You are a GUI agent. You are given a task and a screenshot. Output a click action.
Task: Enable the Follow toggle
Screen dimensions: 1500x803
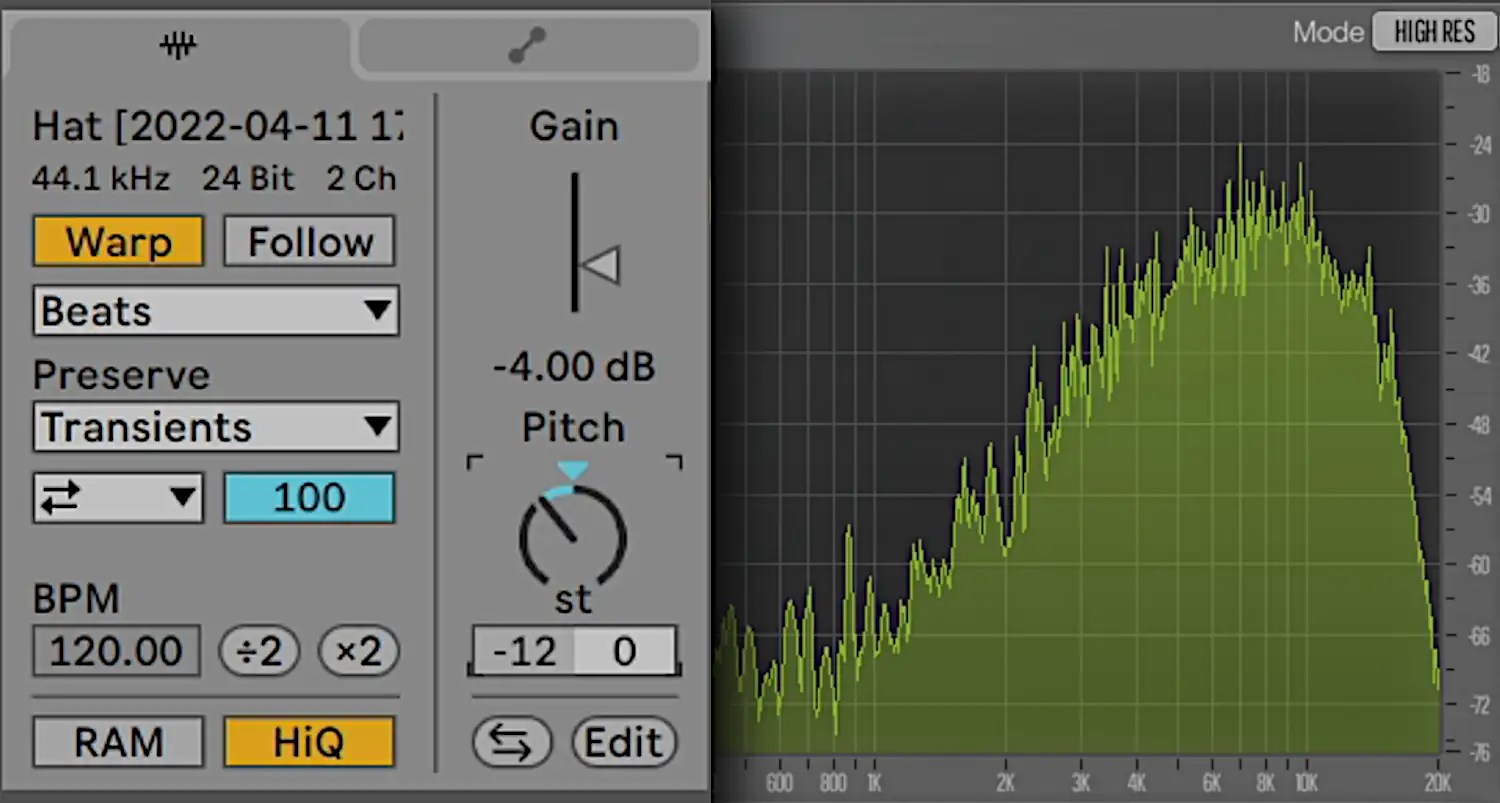point(309,241)
